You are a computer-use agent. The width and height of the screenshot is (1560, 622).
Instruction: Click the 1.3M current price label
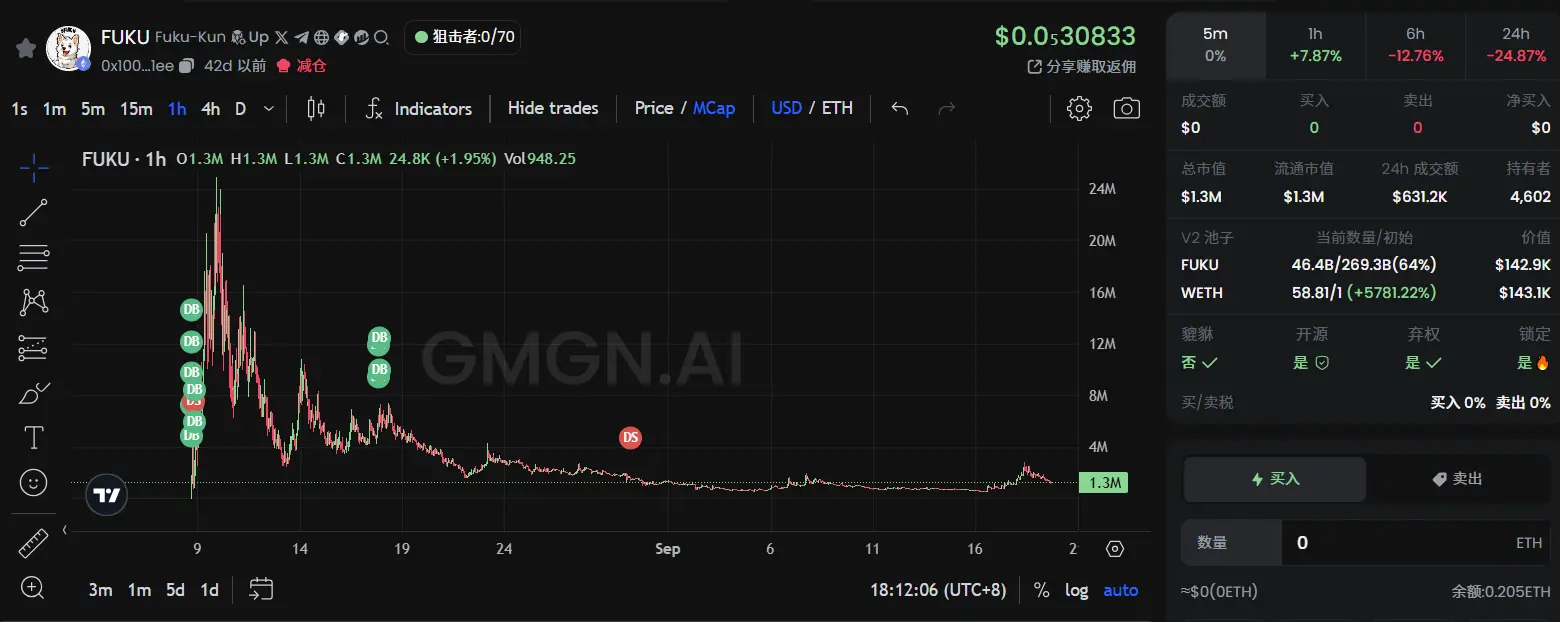pyautogui.click(x=1104, y=483)
